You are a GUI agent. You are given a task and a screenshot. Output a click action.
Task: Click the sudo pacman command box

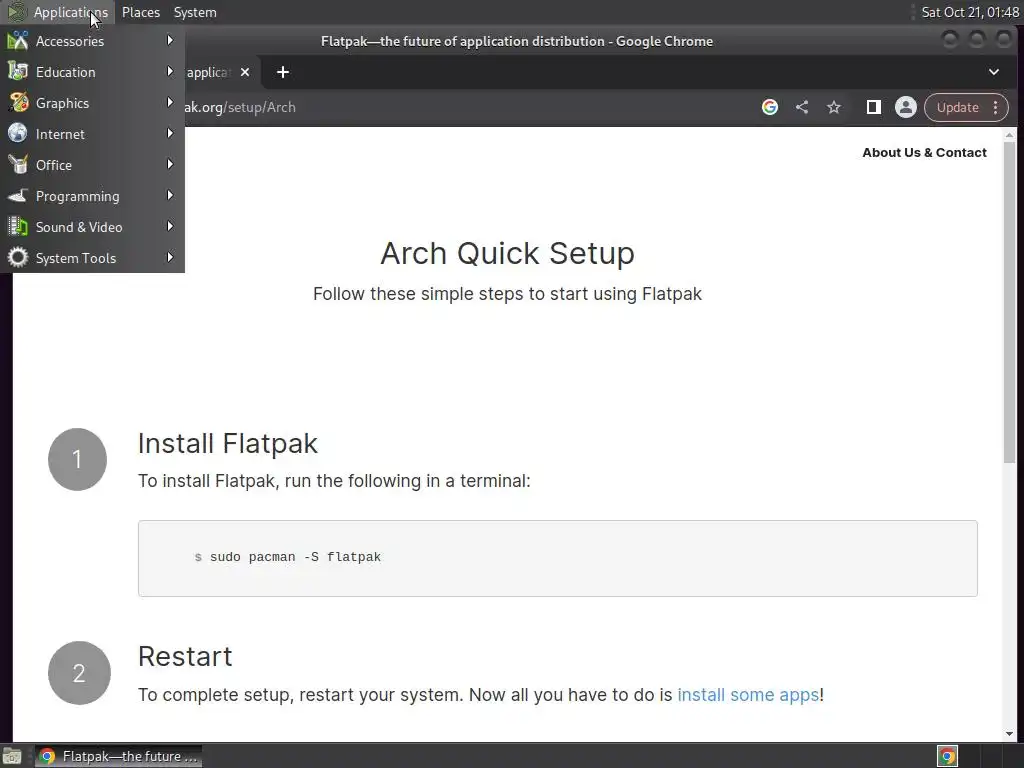click(558, 558)
